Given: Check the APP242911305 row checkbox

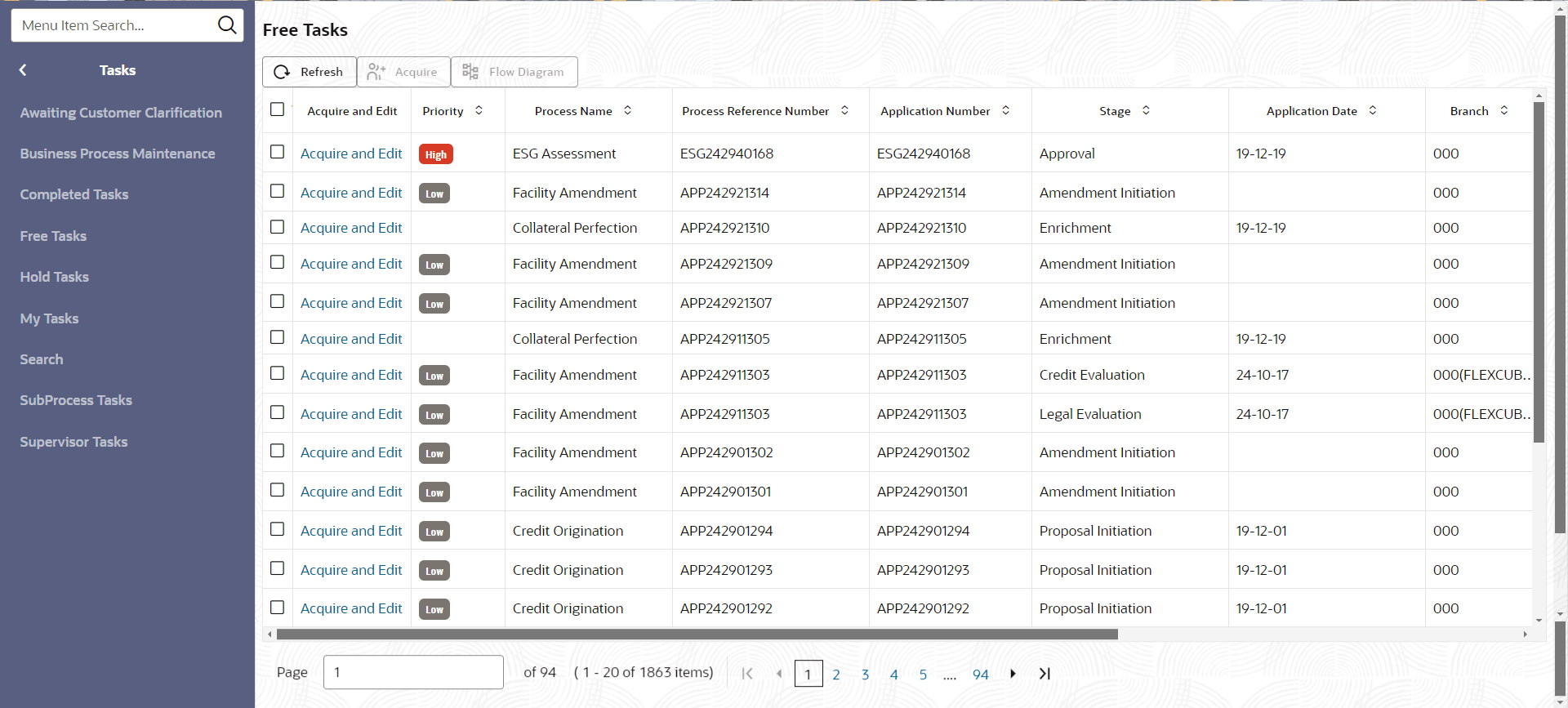Looking at the screenshot, I should coord(278,337).
